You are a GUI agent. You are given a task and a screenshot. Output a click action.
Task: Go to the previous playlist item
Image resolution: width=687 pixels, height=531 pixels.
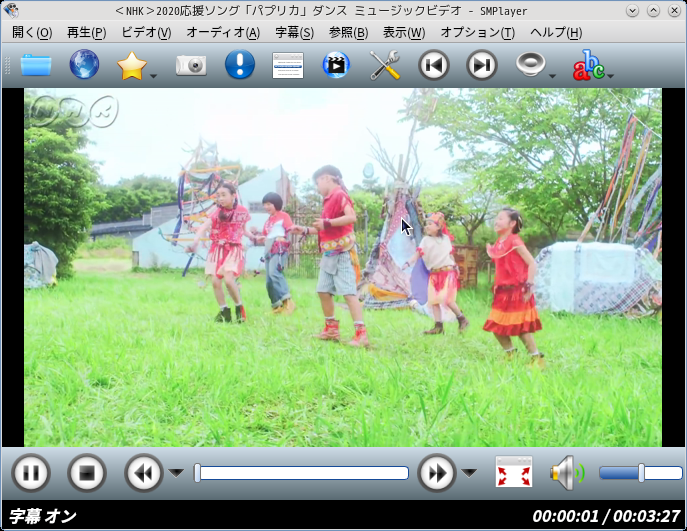pyautogui.click(x=433, y=65)
